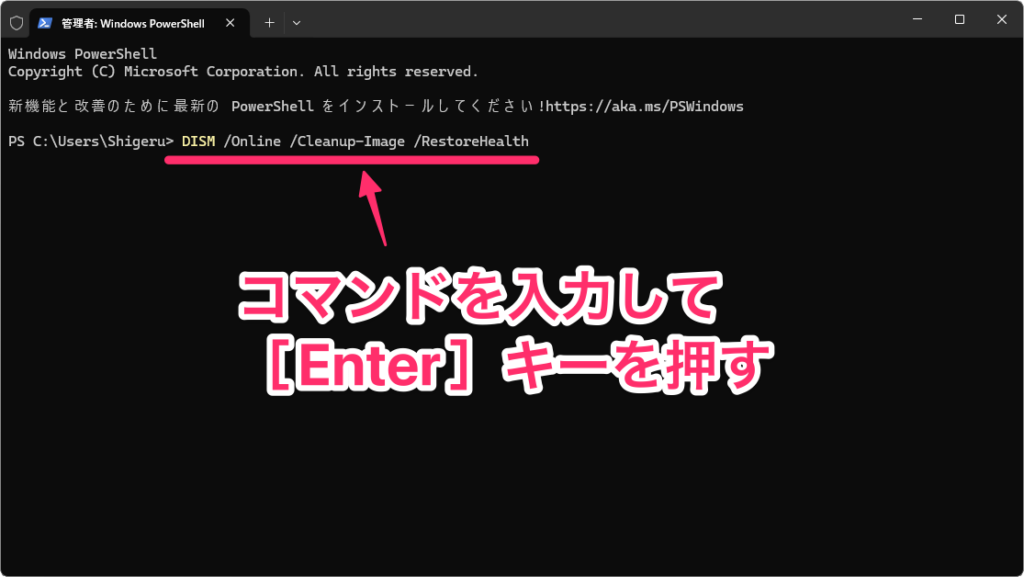Click the empty title bar drag area
This screenshot has width=1024, height=577.
tap(600, 20)
